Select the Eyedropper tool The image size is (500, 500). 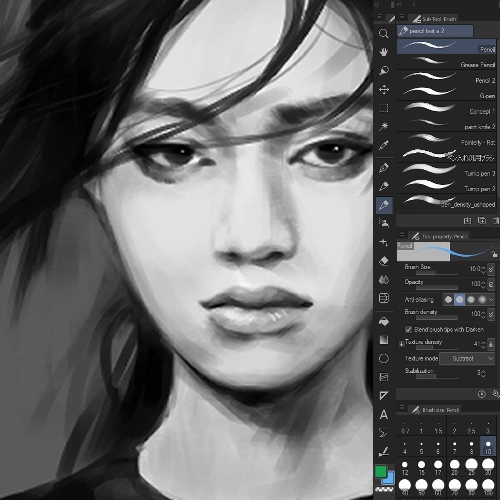point(384,145)
